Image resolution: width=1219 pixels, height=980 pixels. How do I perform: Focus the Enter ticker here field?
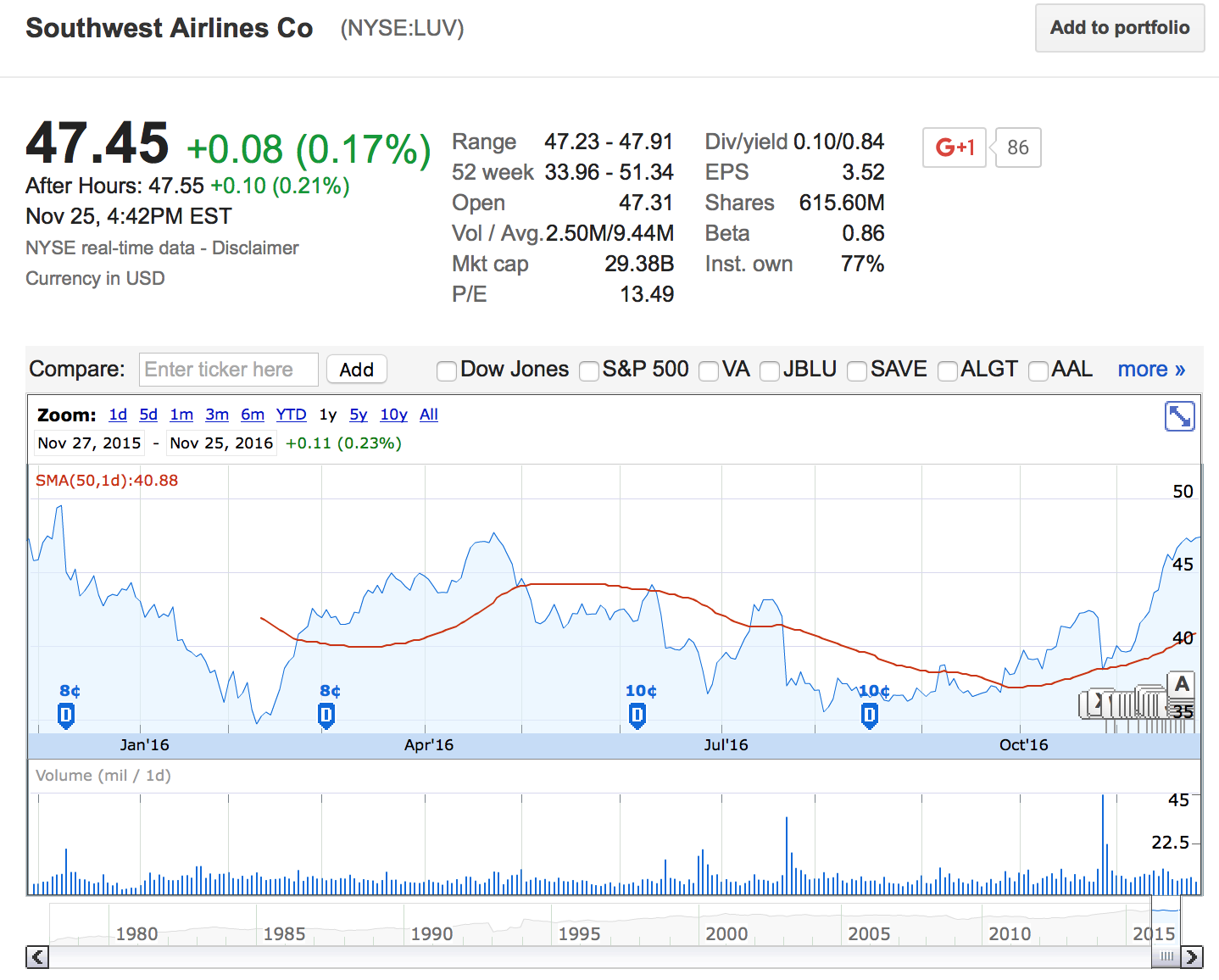tap(229, 370)
